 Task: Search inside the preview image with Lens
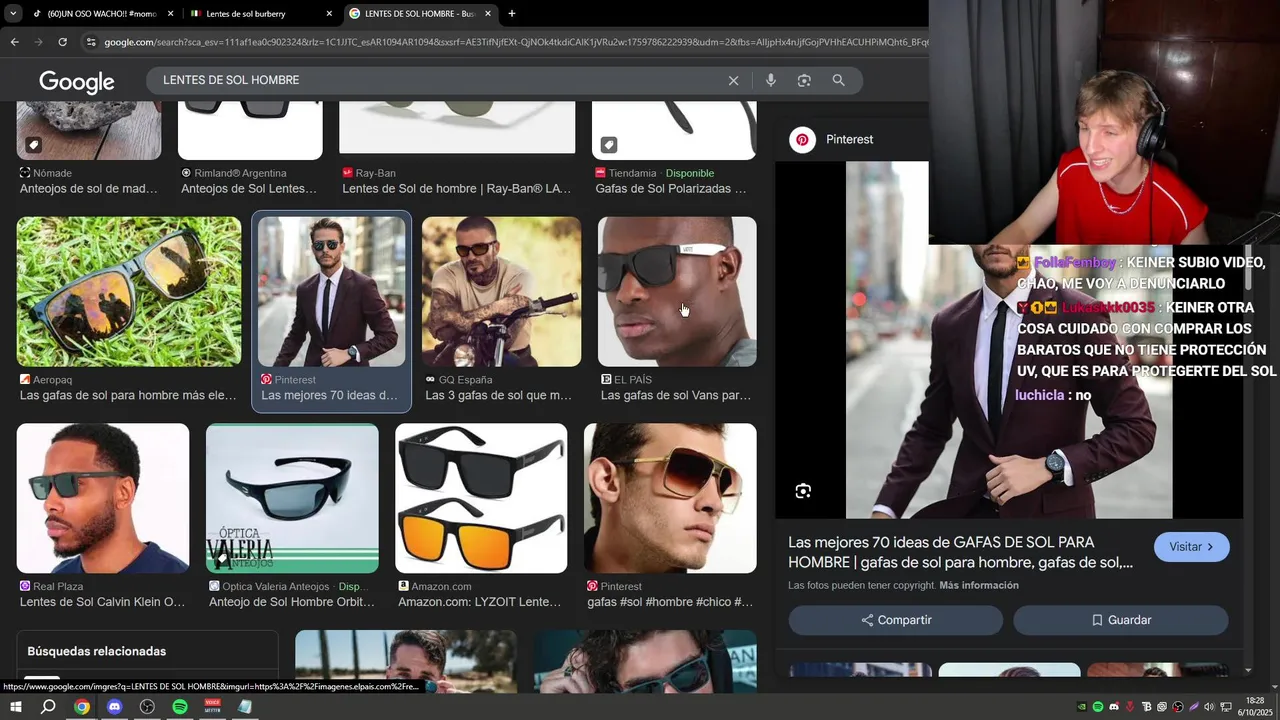(x=803, y=491)
